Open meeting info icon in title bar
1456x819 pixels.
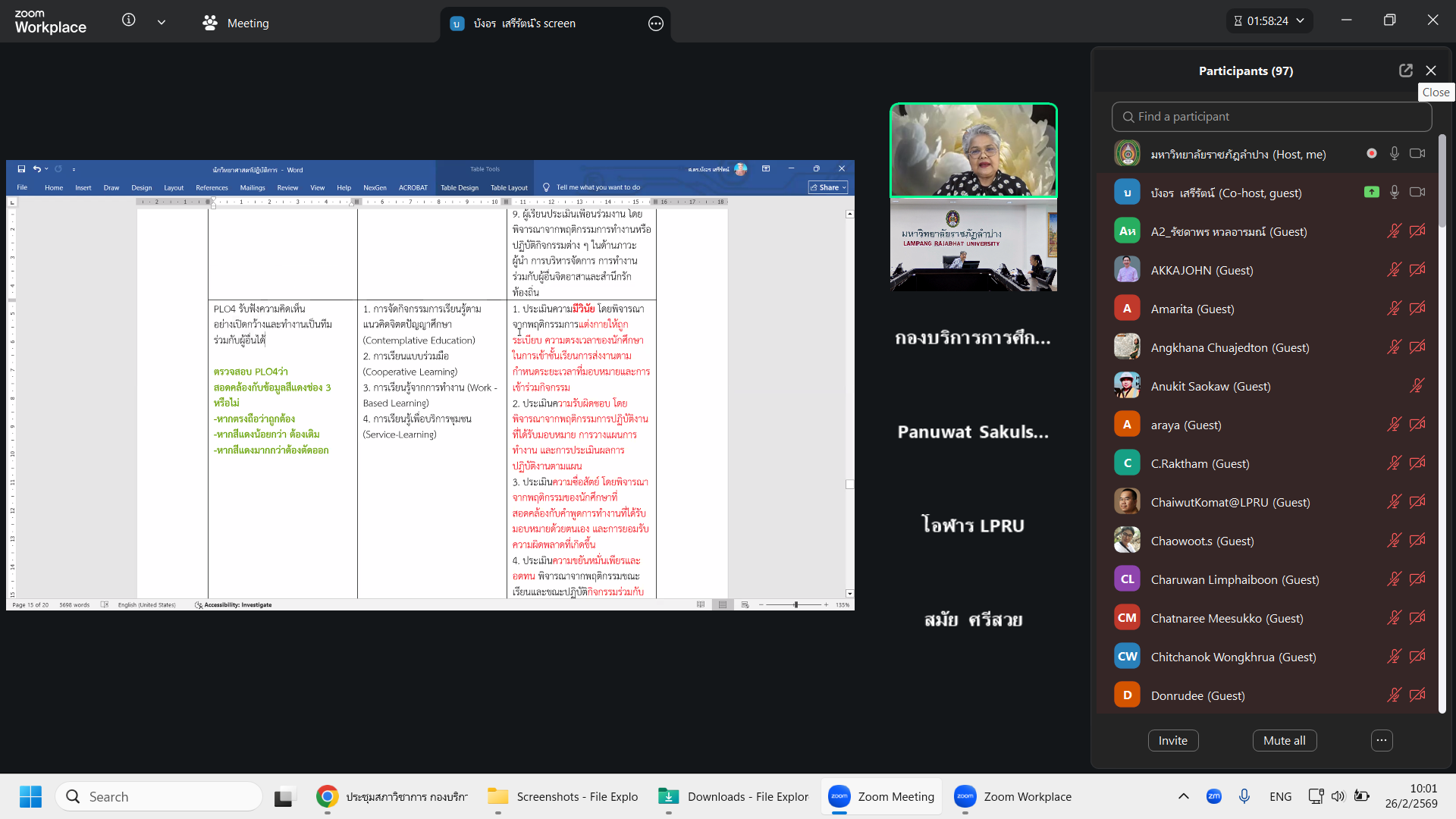point(129,20)
